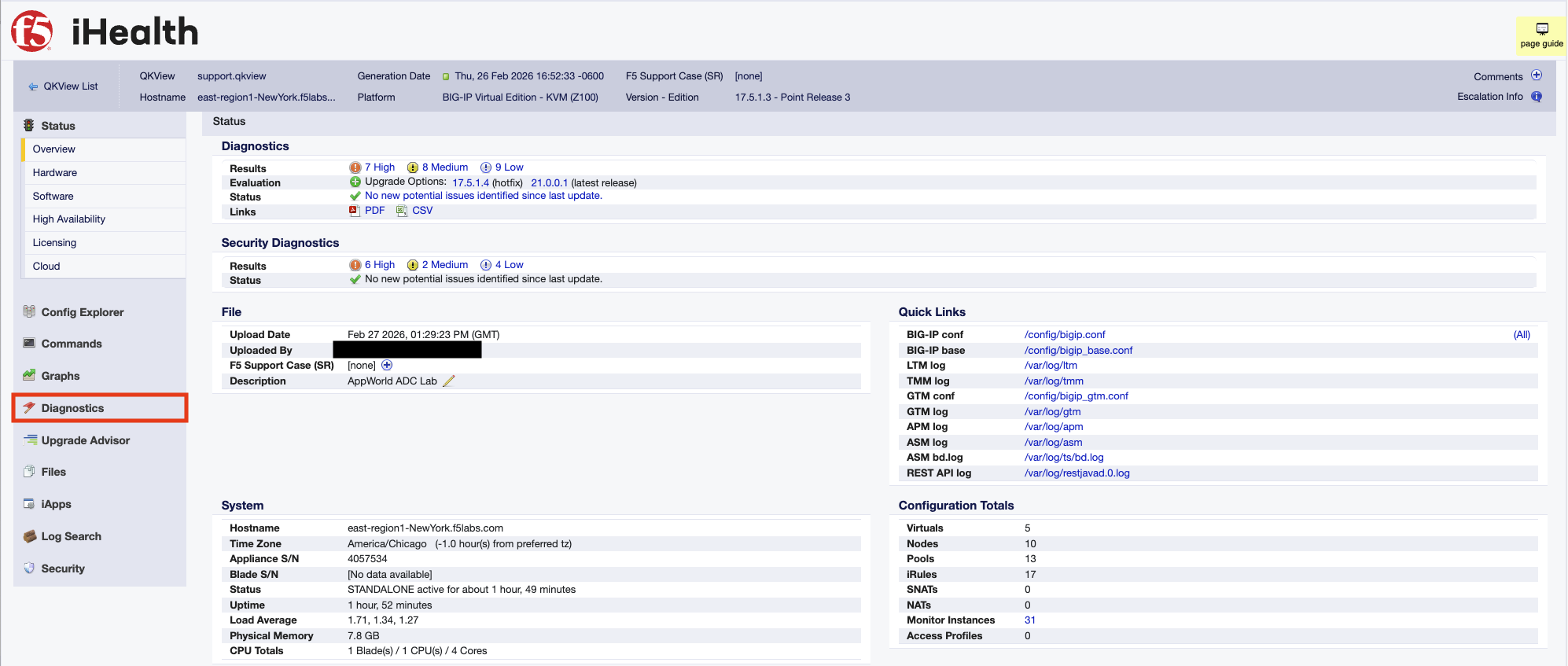View 8 Medium diagnostics results

pos(445,167)
